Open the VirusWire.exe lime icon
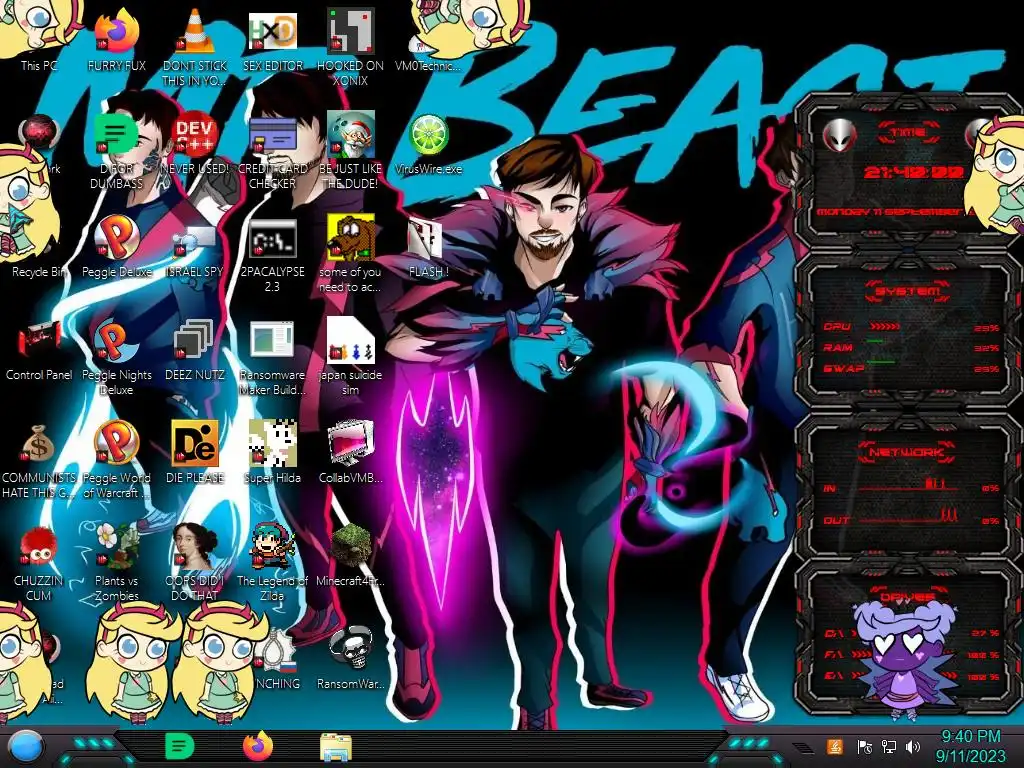This screenshot has width=1024, height=768. tap(428, 142)
